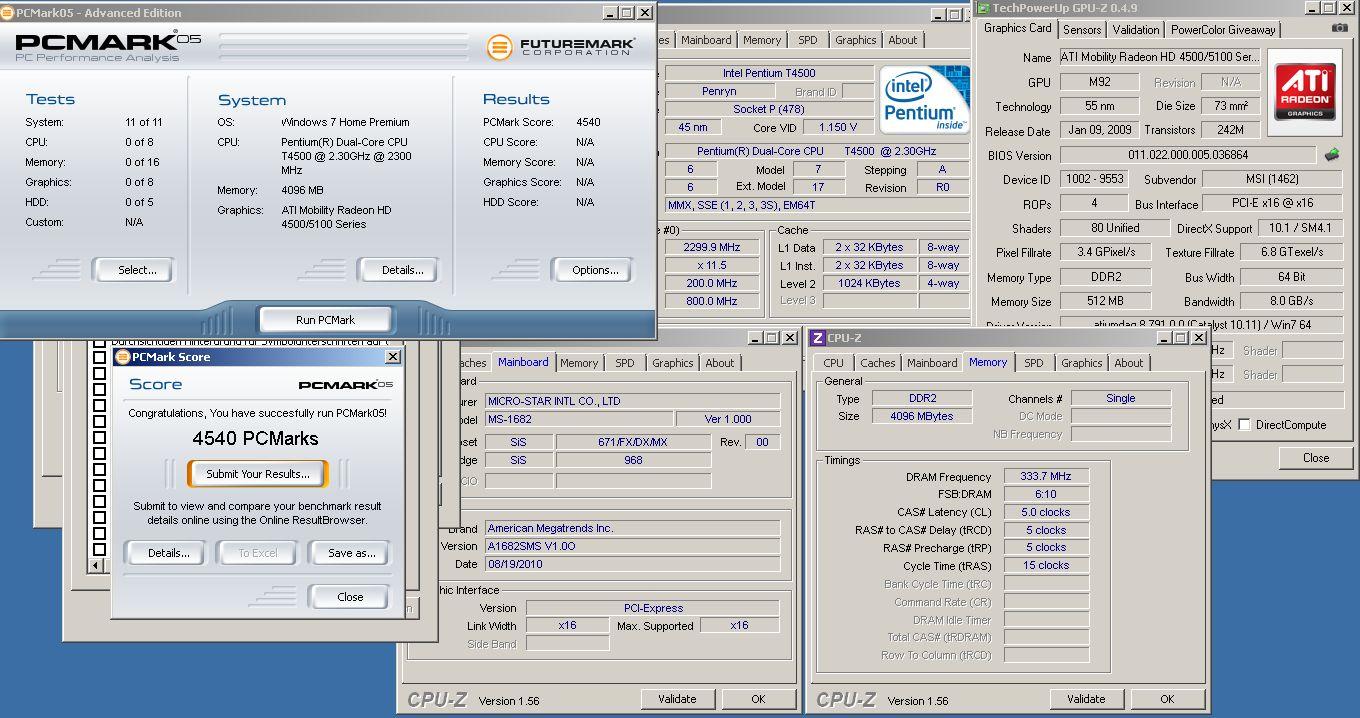Click the core speed value 2299.9 MHz
The height and width of the screenshot is (718, 1360).
(x=711, y=247)
